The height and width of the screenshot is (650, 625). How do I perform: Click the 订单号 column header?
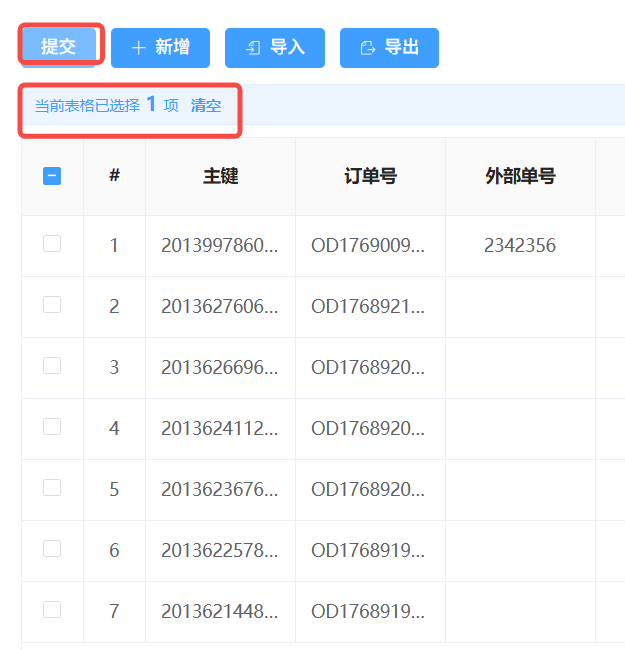point(370,176)
